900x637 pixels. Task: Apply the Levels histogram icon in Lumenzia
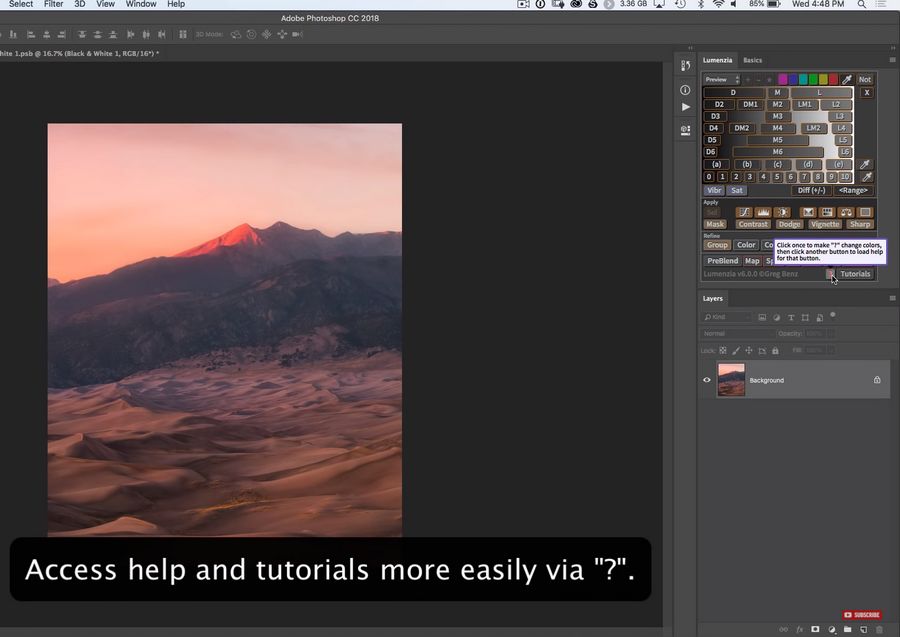(x=763, y=212)
